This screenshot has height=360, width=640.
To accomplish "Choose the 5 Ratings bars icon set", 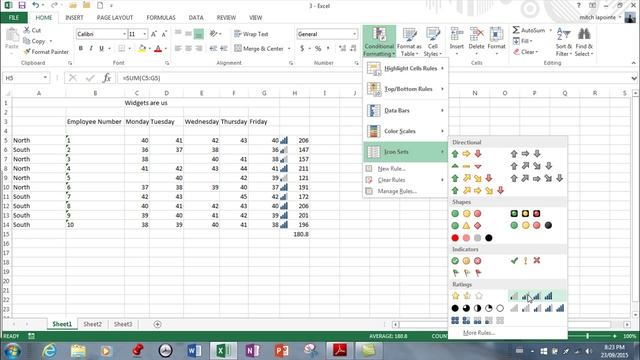I will pyautogui.click(x=537, y=308).
